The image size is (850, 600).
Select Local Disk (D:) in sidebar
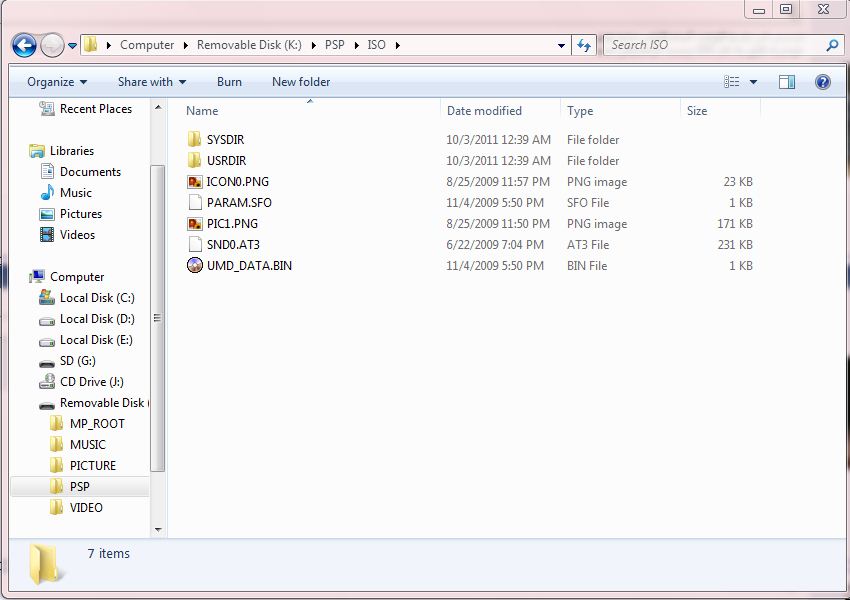(x=87, y=319)
